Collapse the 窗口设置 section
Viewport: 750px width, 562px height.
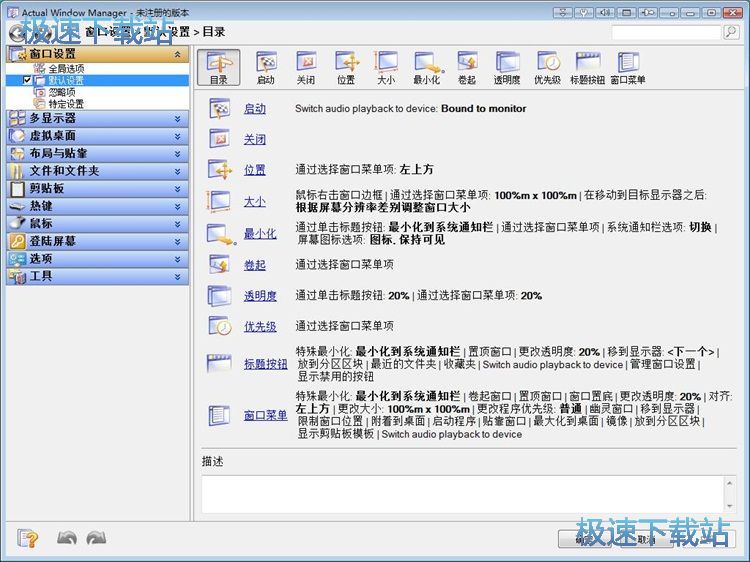point(178,54)
